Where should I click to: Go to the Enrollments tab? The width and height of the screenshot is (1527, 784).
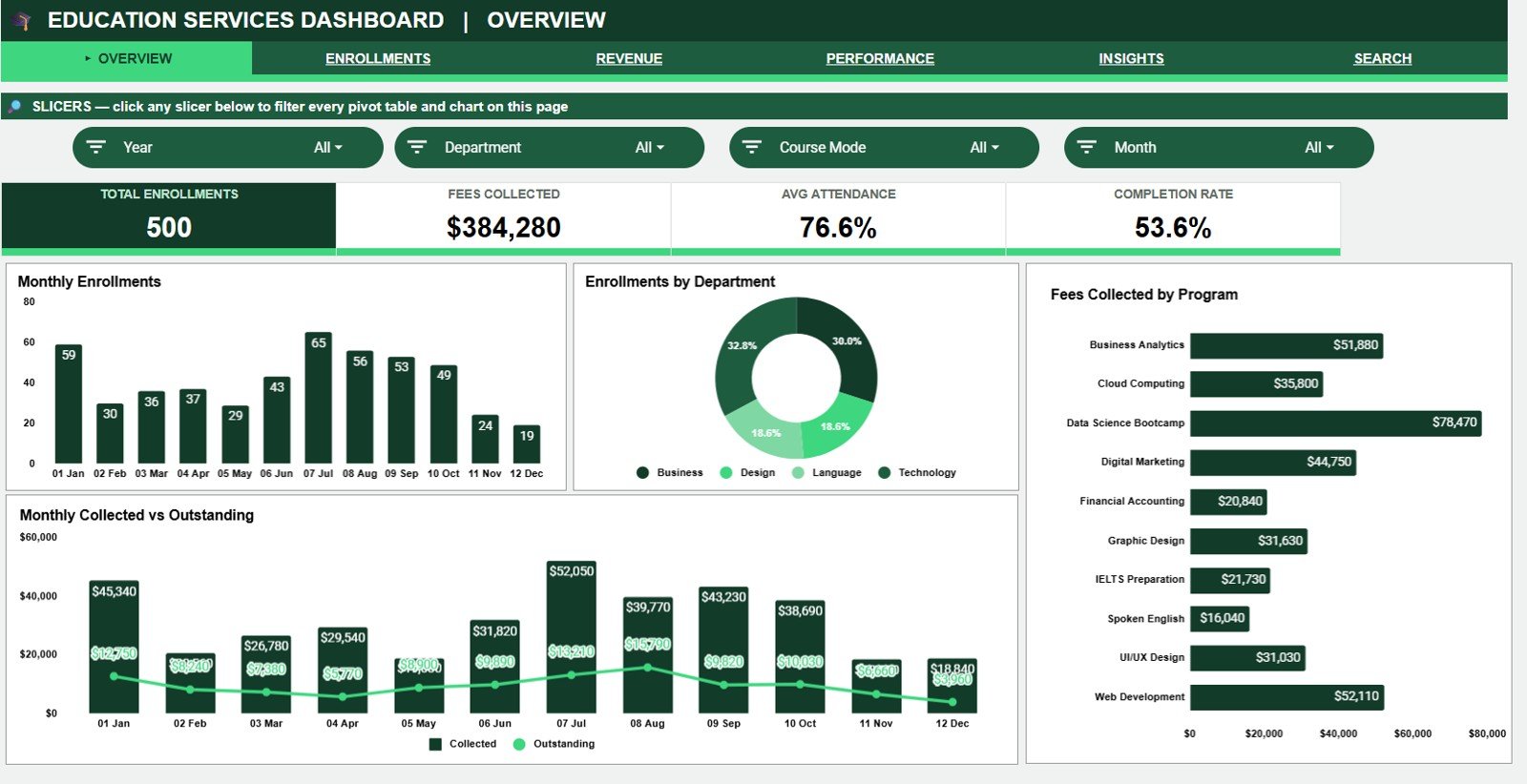point(378,58)
